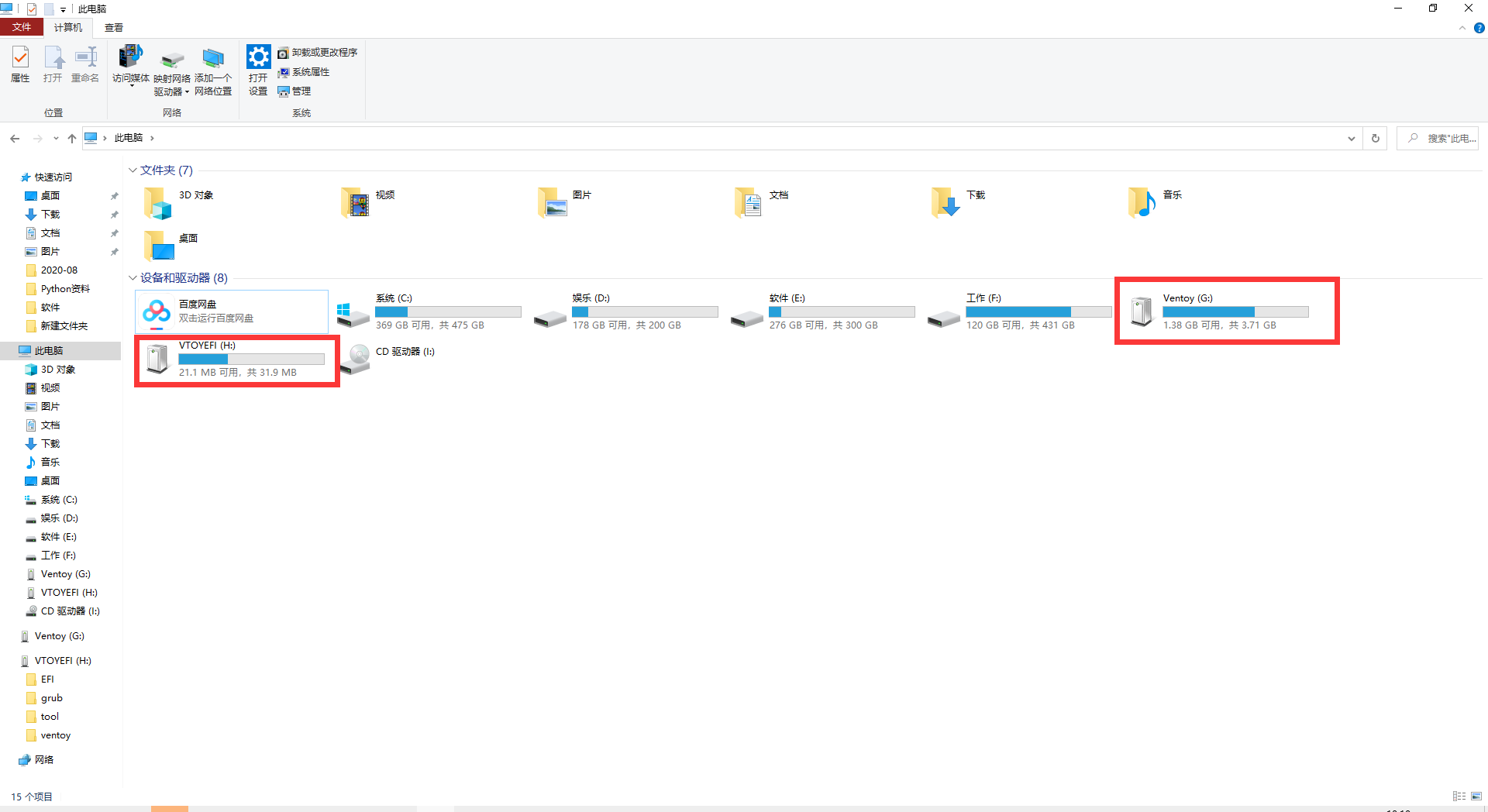
Task: Switch to large icons view in status bar
Action: pos(1476,797)
